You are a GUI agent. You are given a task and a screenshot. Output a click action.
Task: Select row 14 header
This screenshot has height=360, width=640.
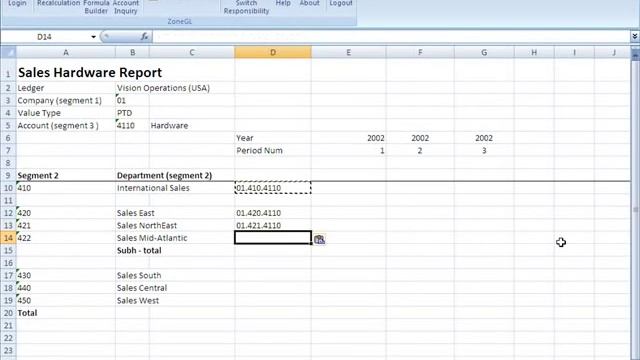(8, 238)
